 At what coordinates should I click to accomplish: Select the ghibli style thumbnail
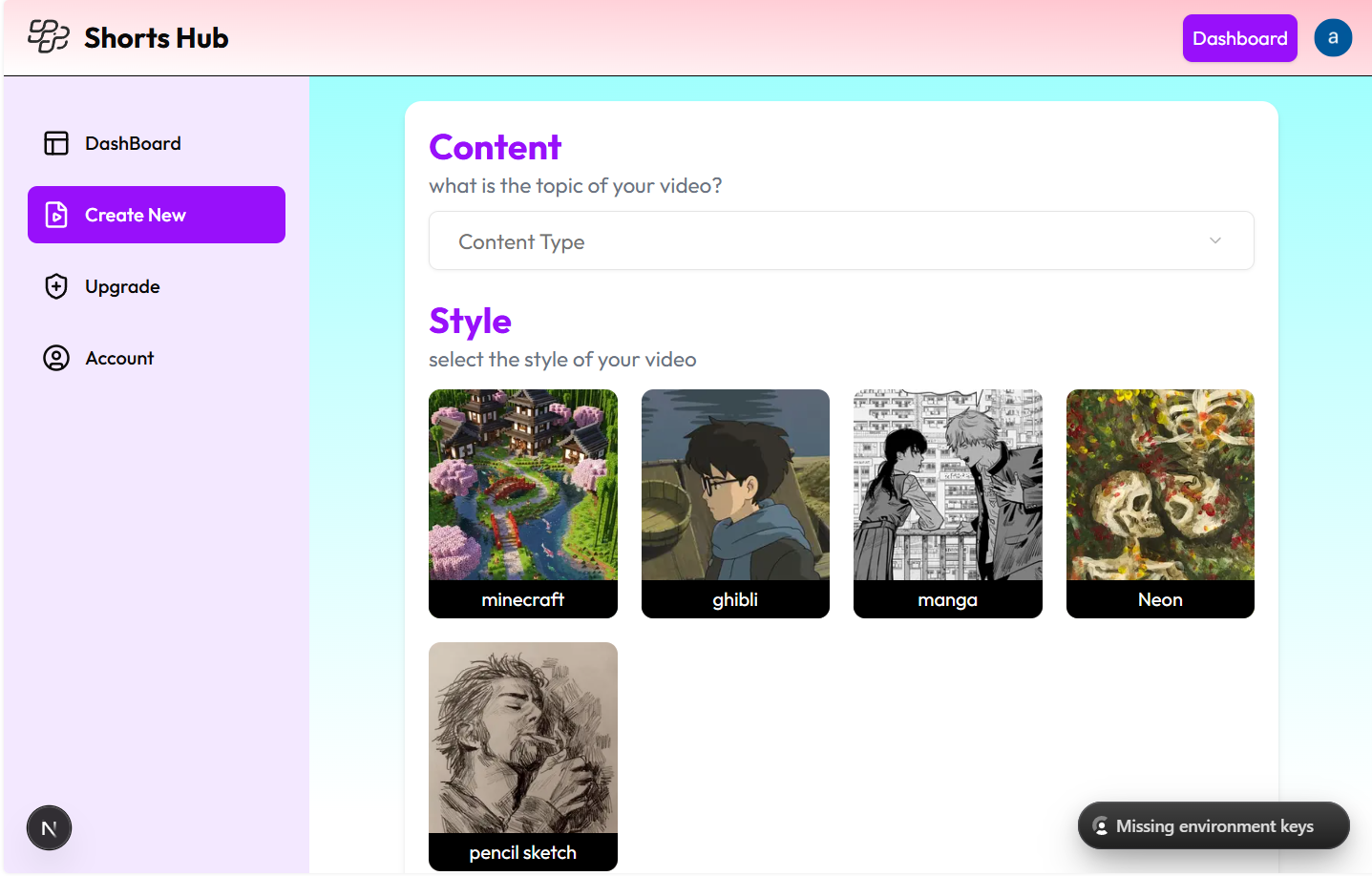click(735, 503)
